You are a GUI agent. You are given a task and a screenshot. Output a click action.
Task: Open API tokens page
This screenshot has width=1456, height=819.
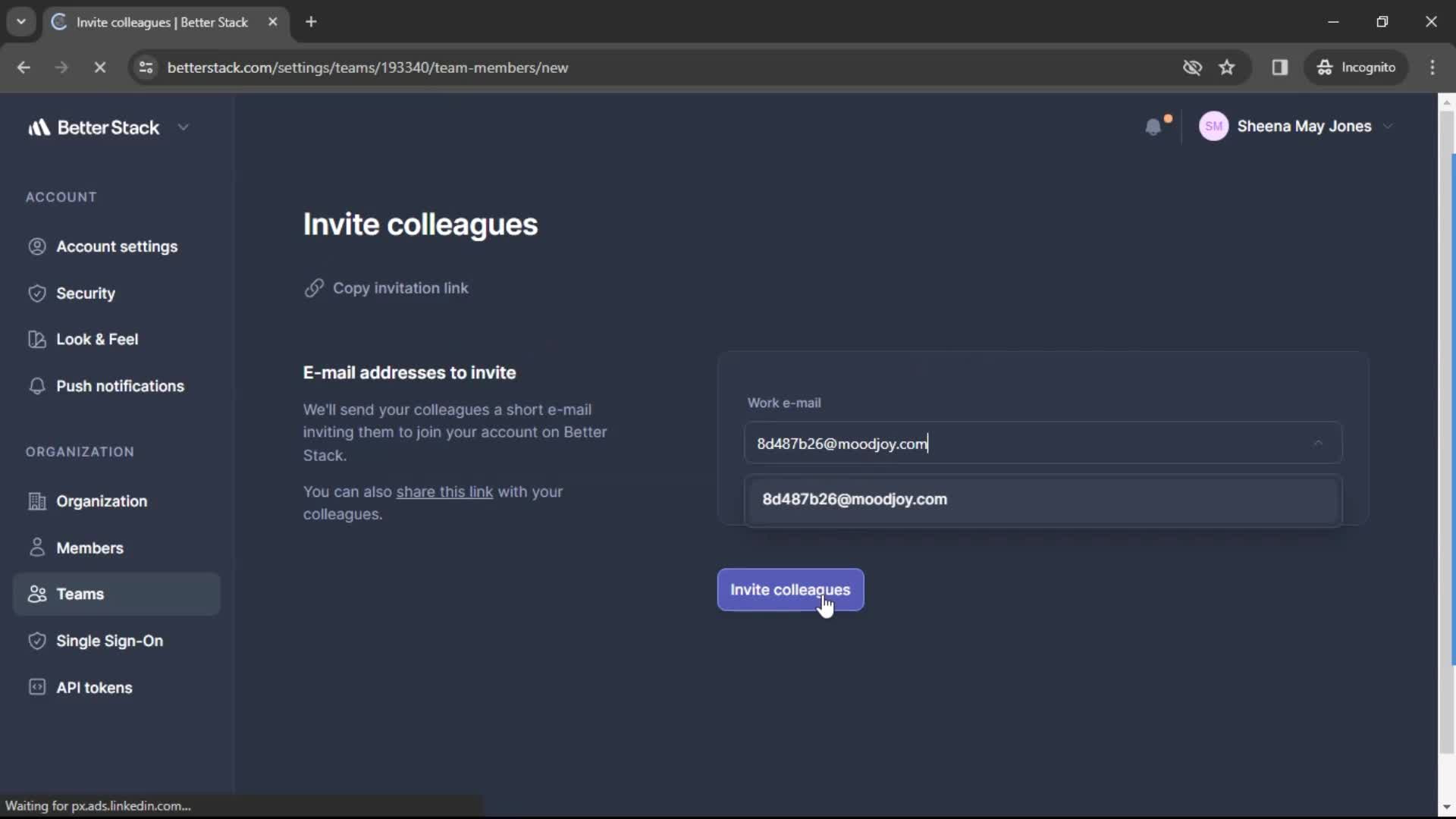117,688
